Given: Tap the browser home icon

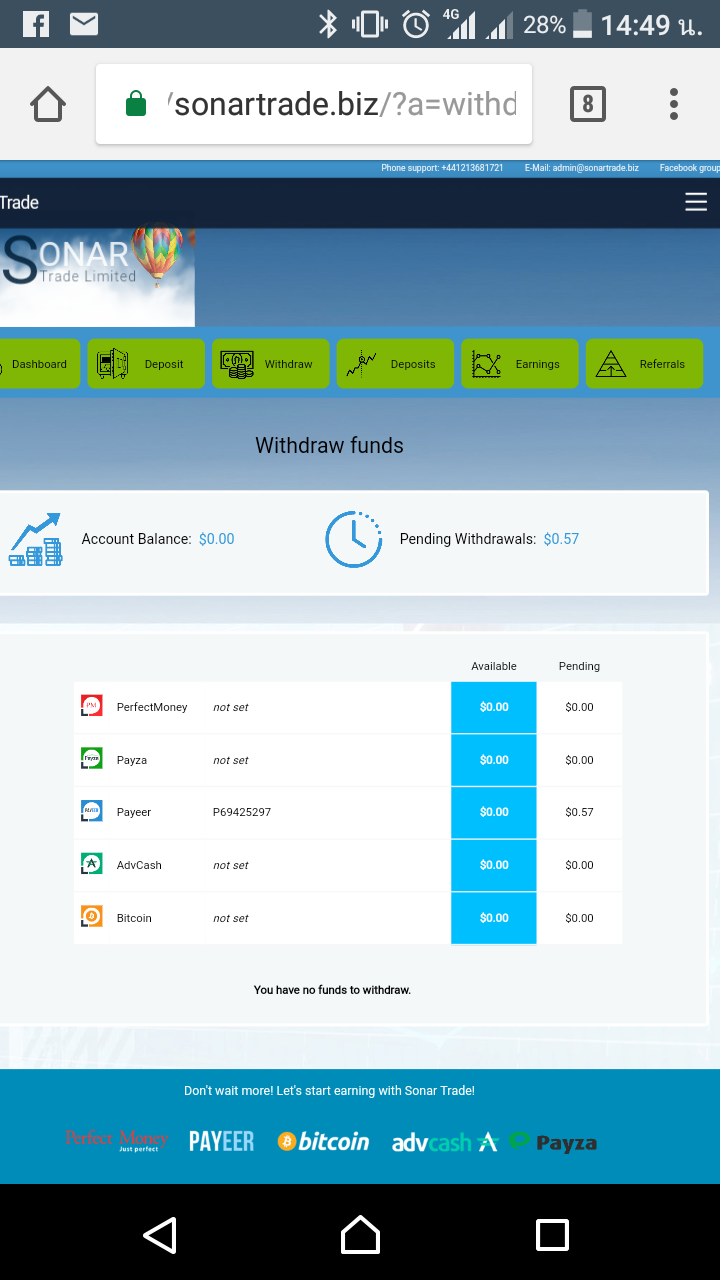Looking at the screenshot, I should pyautogui.click(x=48, y=104).
